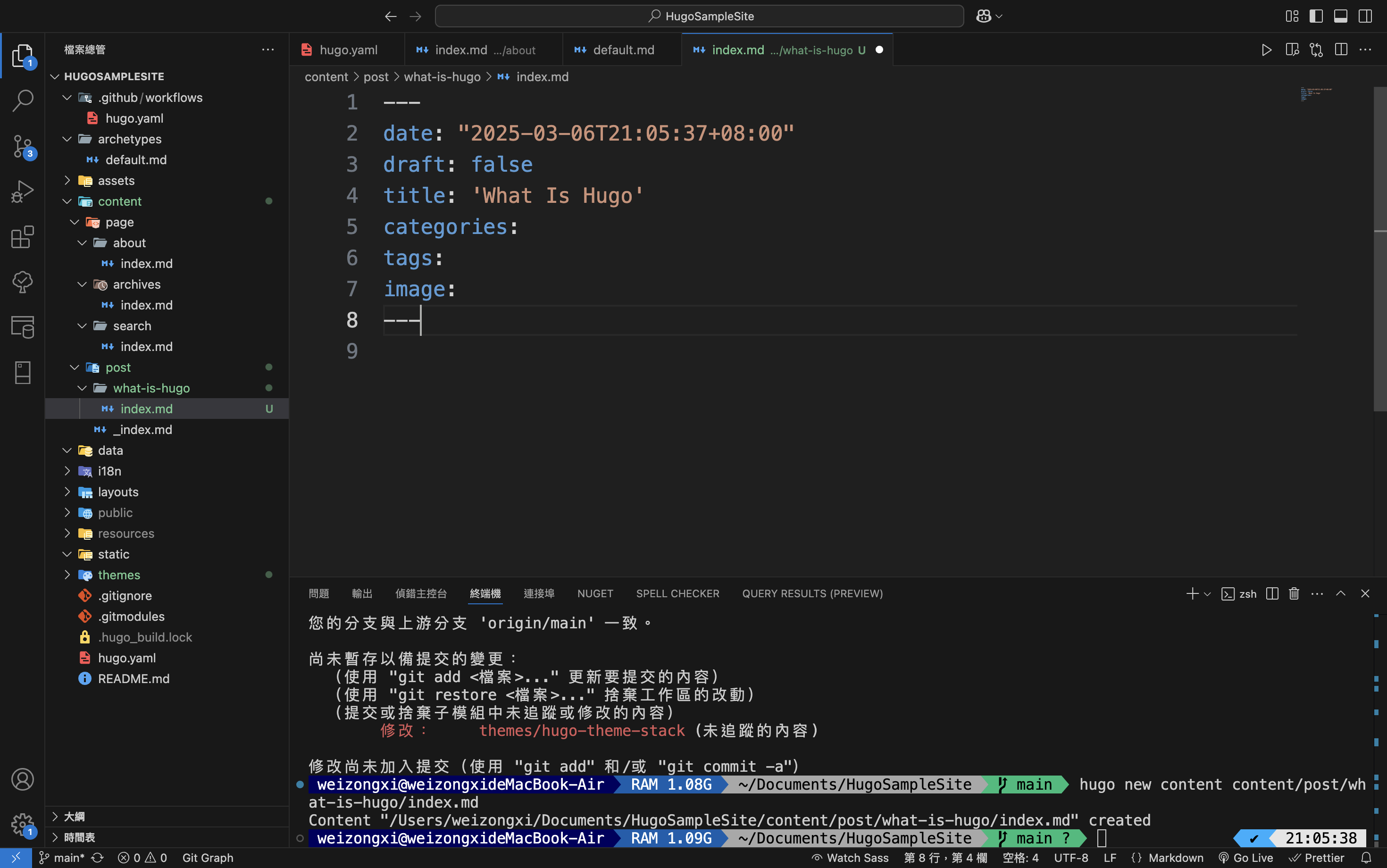Switch to hugo.yaml editor tab

347,50
